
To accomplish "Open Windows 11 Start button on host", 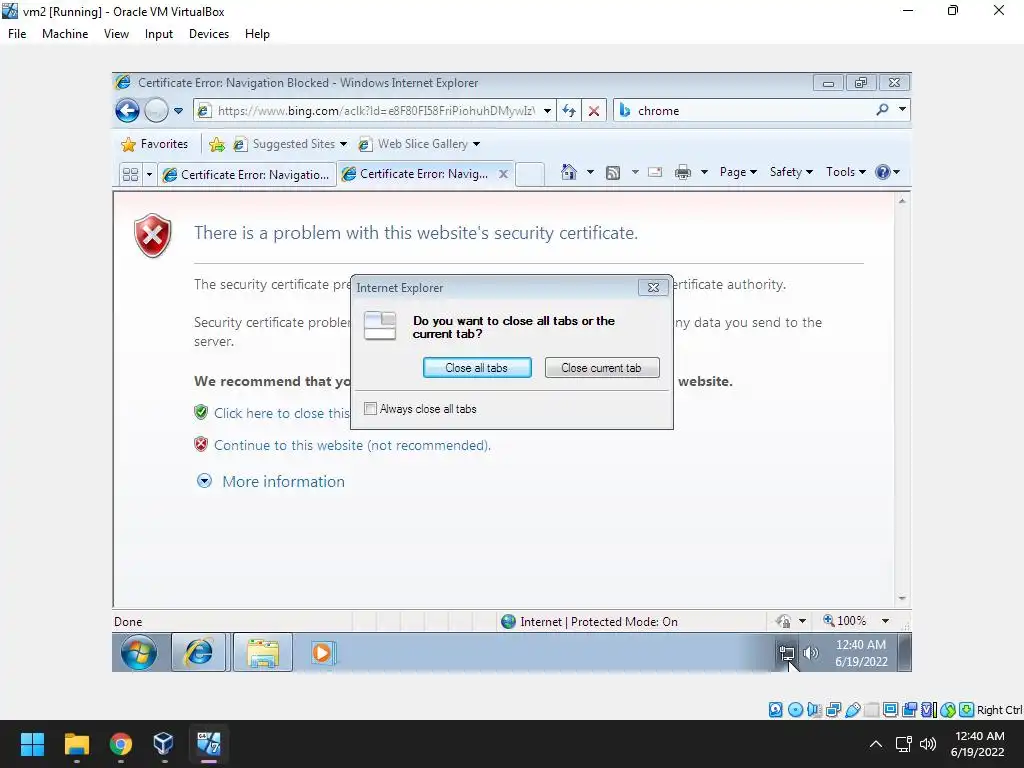I will coord(32,744).
